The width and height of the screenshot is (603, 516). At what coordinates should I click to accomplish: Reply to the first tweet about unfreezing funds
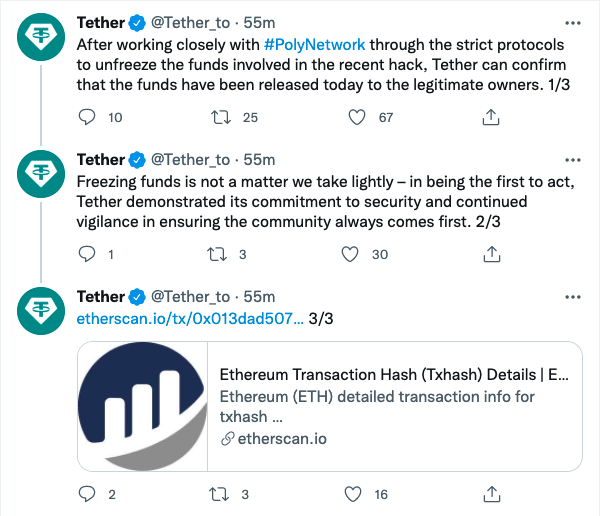[x=87, y=117]
